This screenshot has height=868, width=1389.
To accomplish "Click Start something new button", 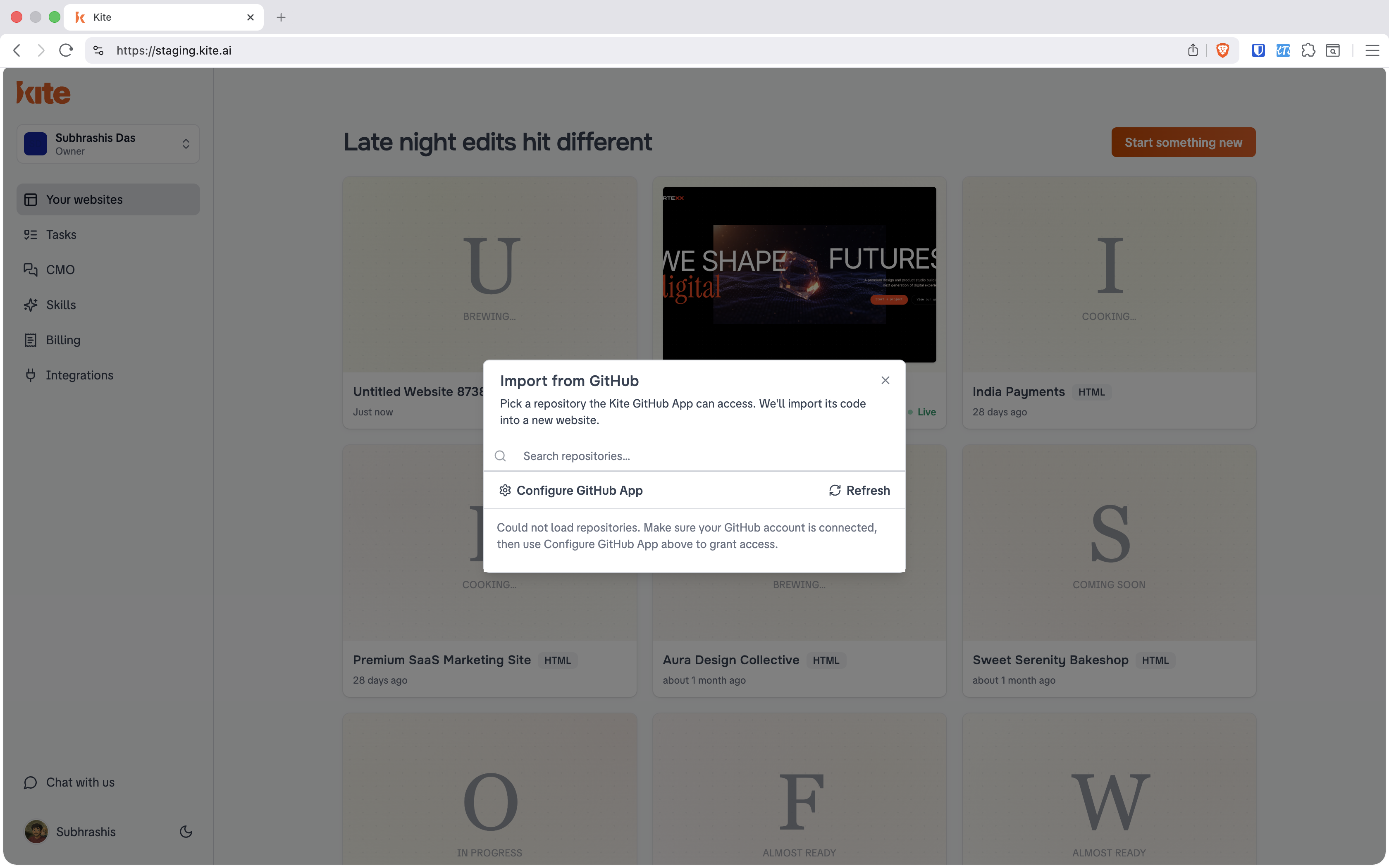I will (1183, 142).
